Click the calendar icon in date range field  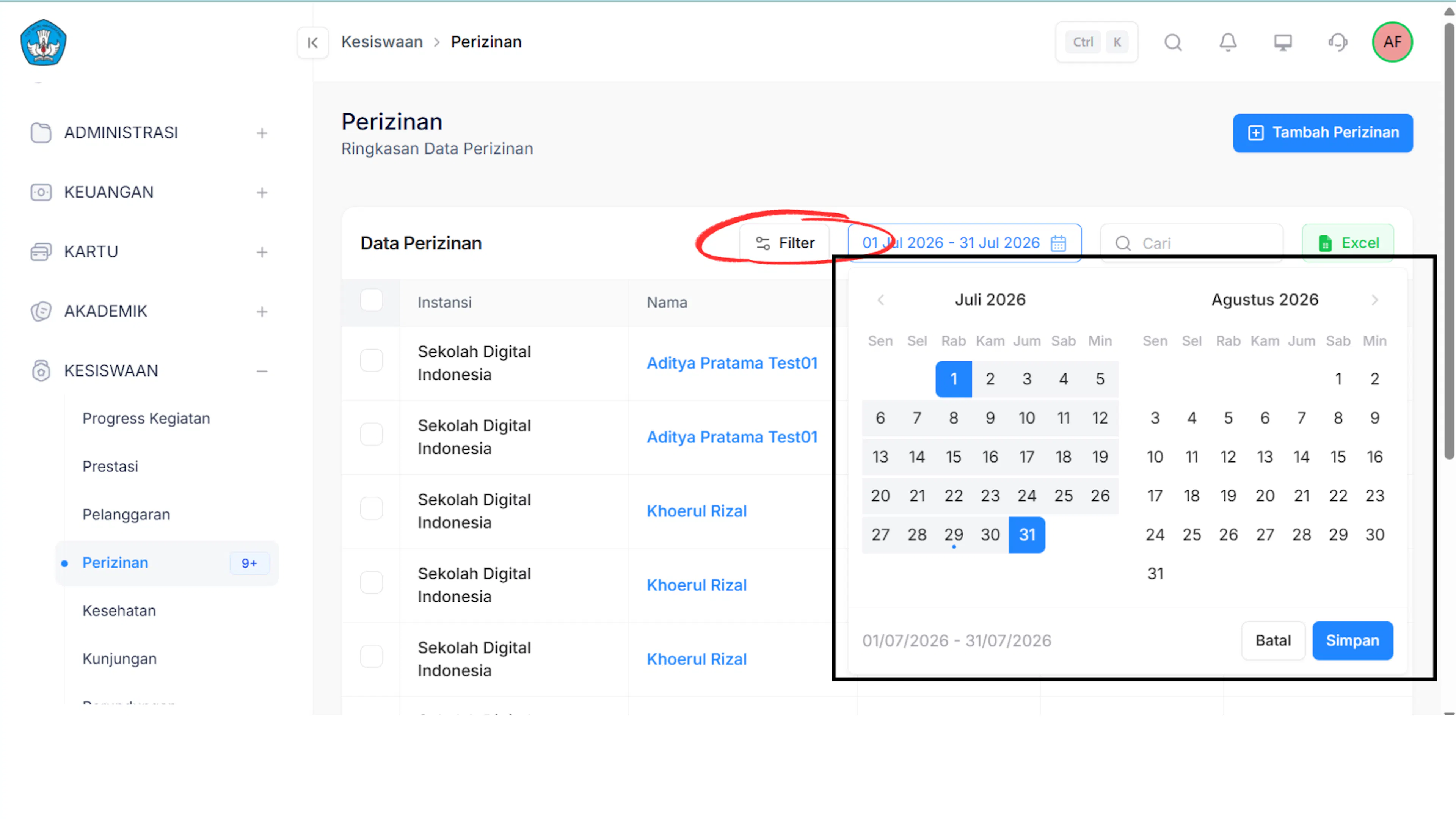point(1058,243)
